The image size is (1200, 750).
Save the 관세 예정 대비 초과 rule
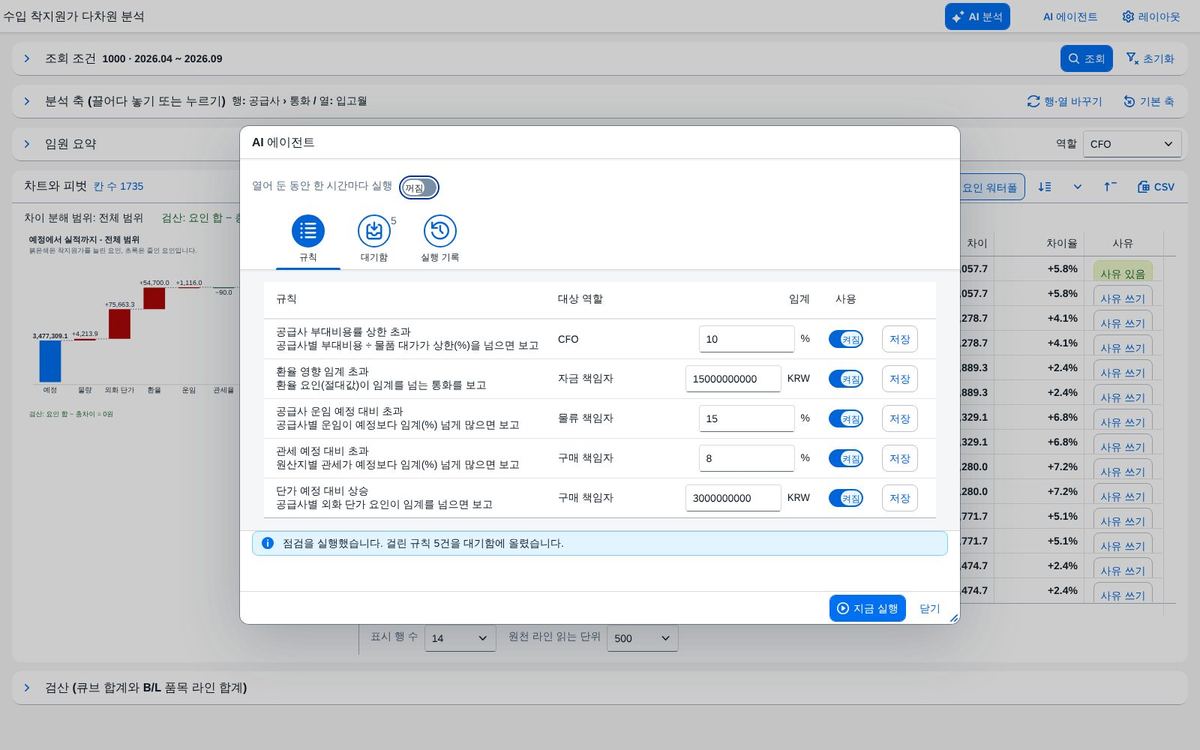[900, 458]
